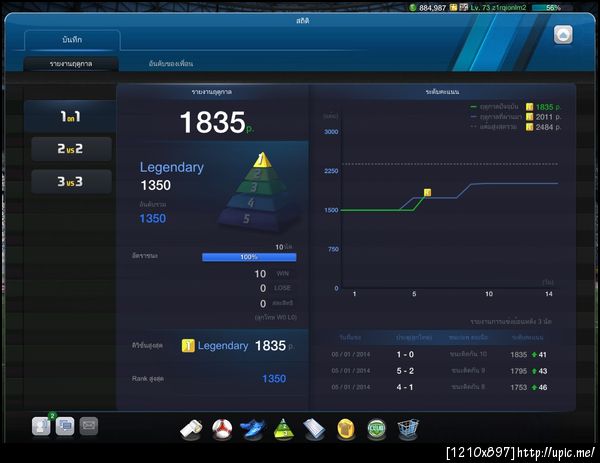Viewport: 600px width, 463px height.
Task: Select the 1on1 mode tab
Action: click(x=70, y=116)
